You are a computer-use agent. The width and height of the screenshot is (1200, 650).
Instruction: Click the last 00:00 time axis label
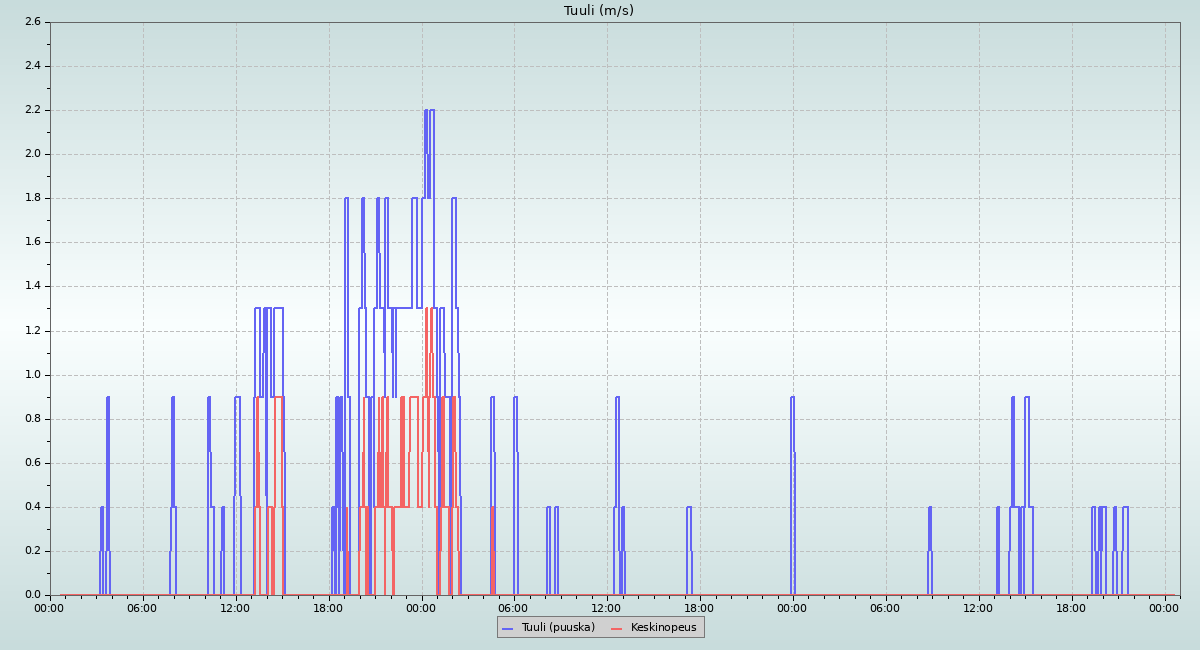tap(1164, 608)
